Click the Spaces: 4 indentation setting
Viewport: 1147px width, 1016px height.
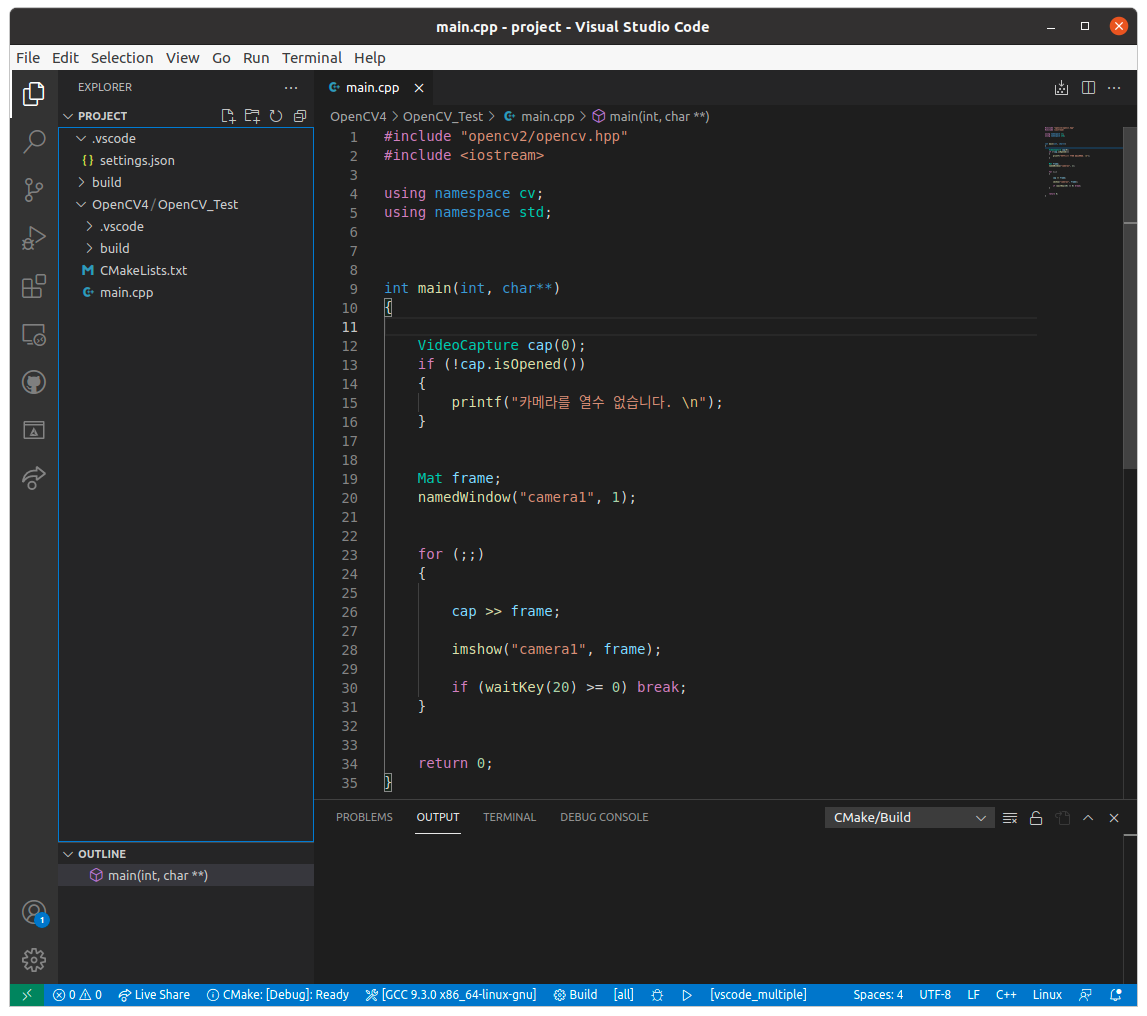pos(878,995)
